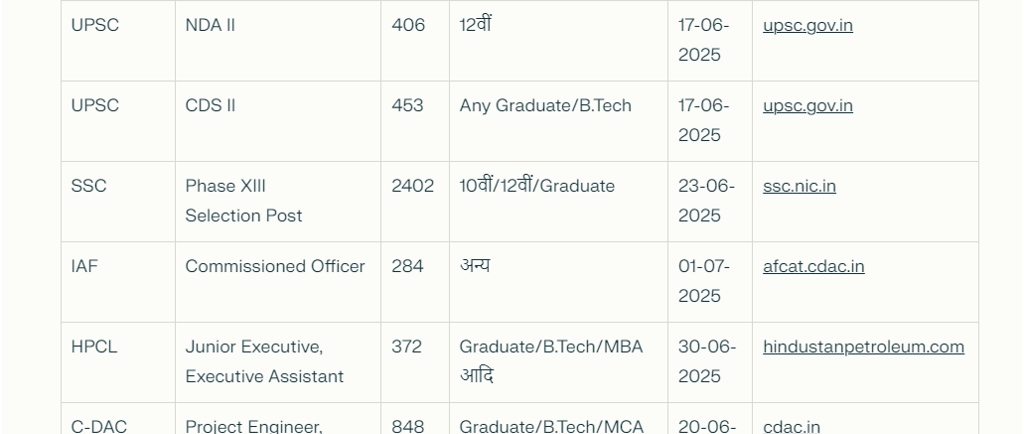
Task: Click the cdac.in link in C-DAC row
Action: [x=791, y=427]
